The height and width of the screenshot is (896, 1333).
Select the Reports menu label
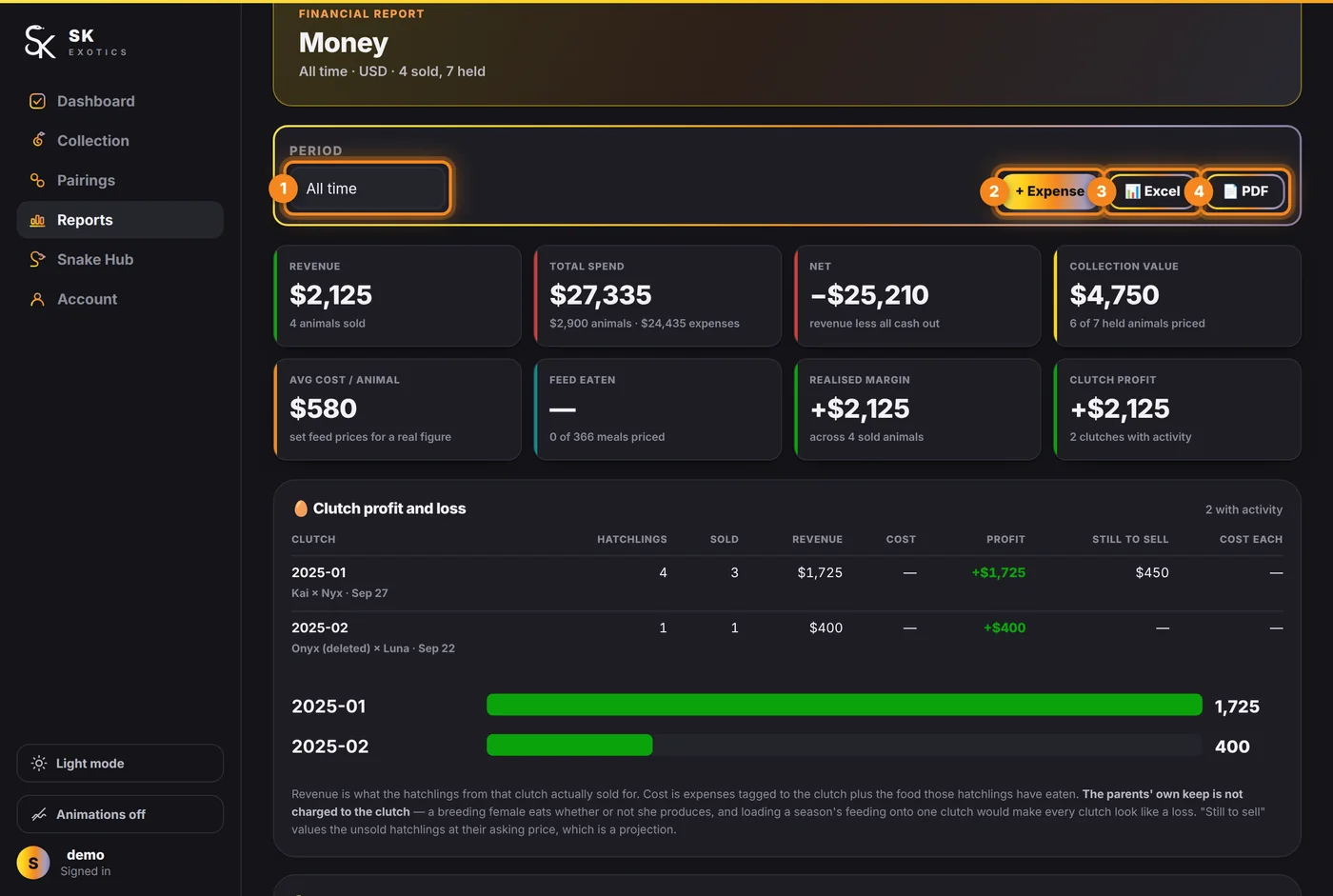point(85,220)
